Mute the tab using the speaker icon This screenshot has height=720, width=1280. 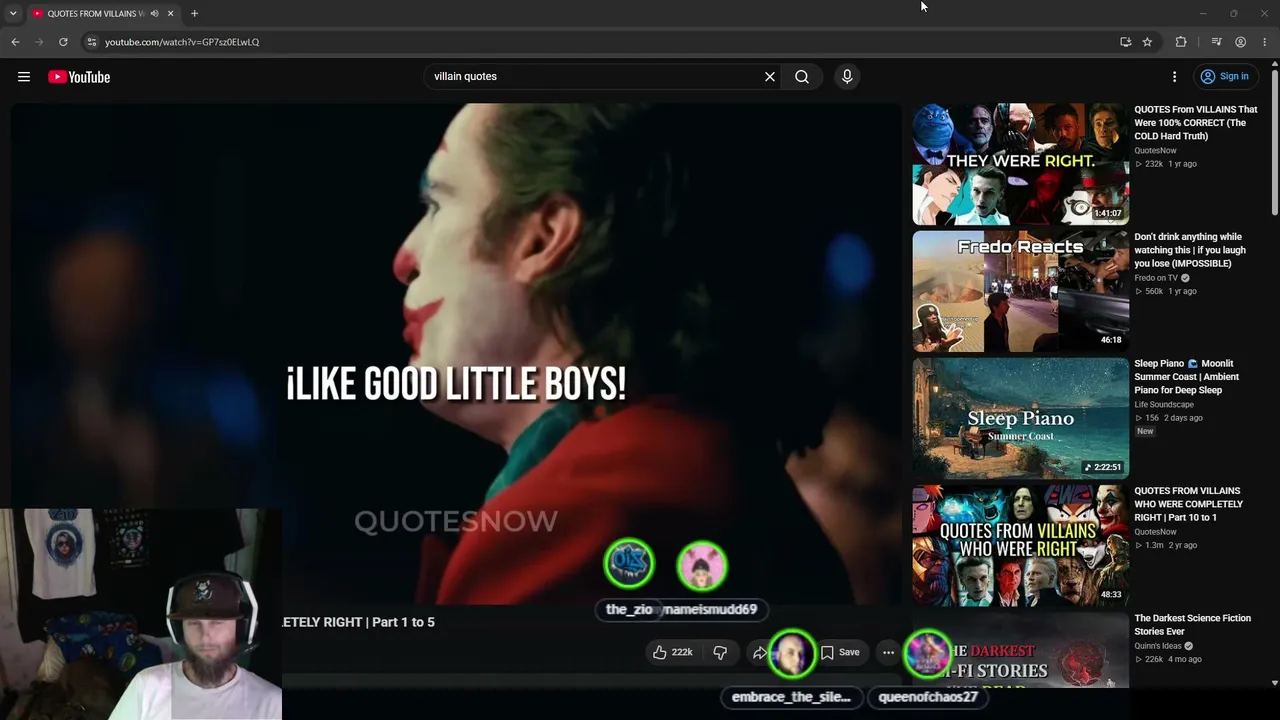point(154,14)
